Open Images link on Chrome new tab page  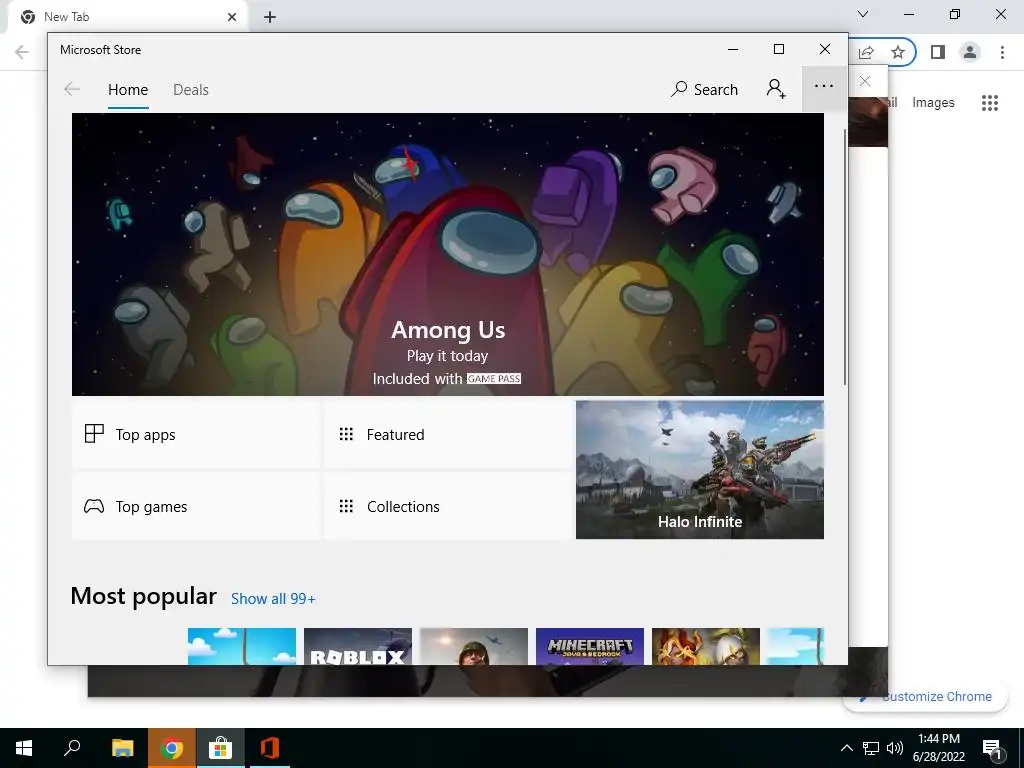pyautogui.click(x=933, y=103)
